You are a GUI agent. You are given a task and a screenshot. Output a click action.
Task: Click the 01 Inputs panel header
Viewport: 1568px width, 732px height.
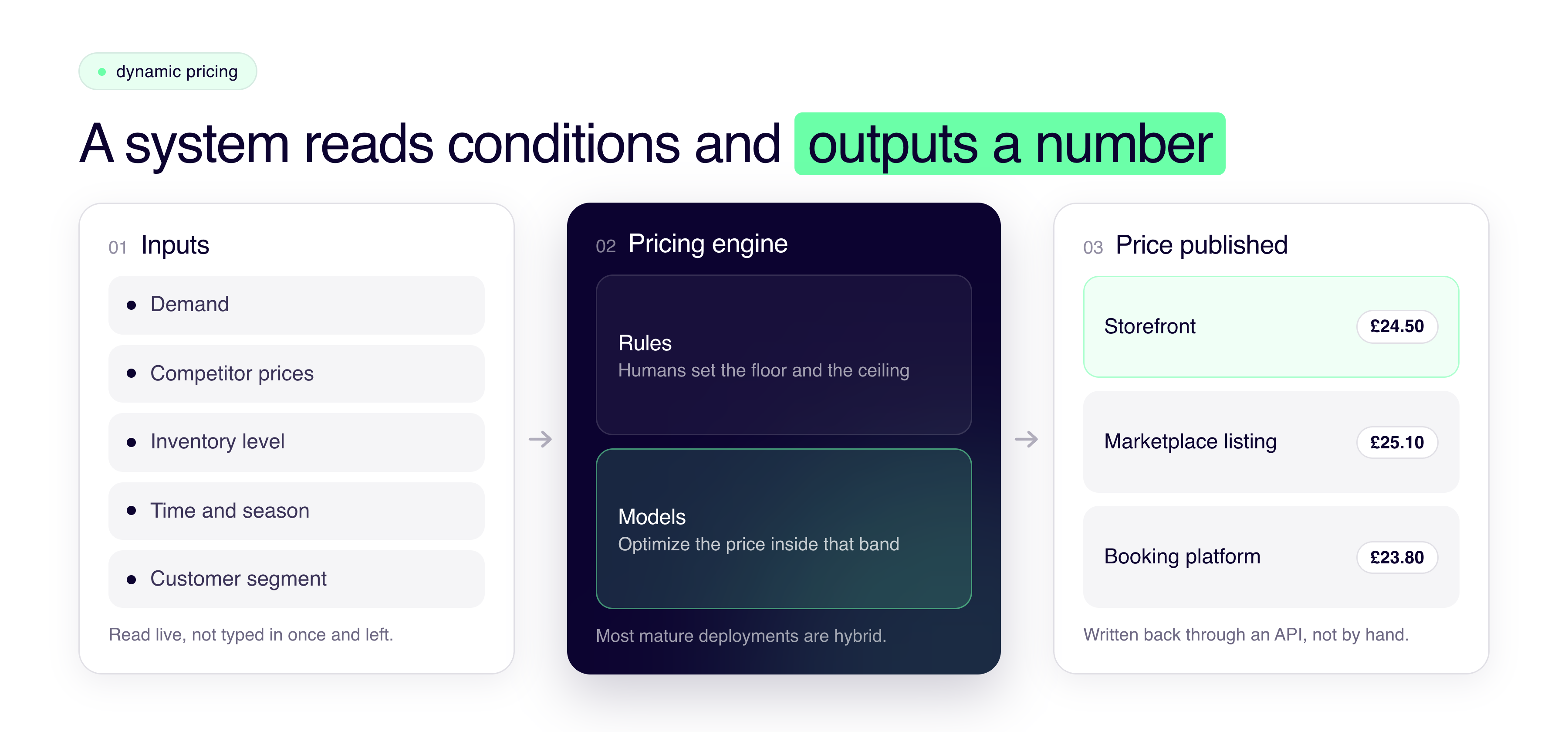click(159, 245)
